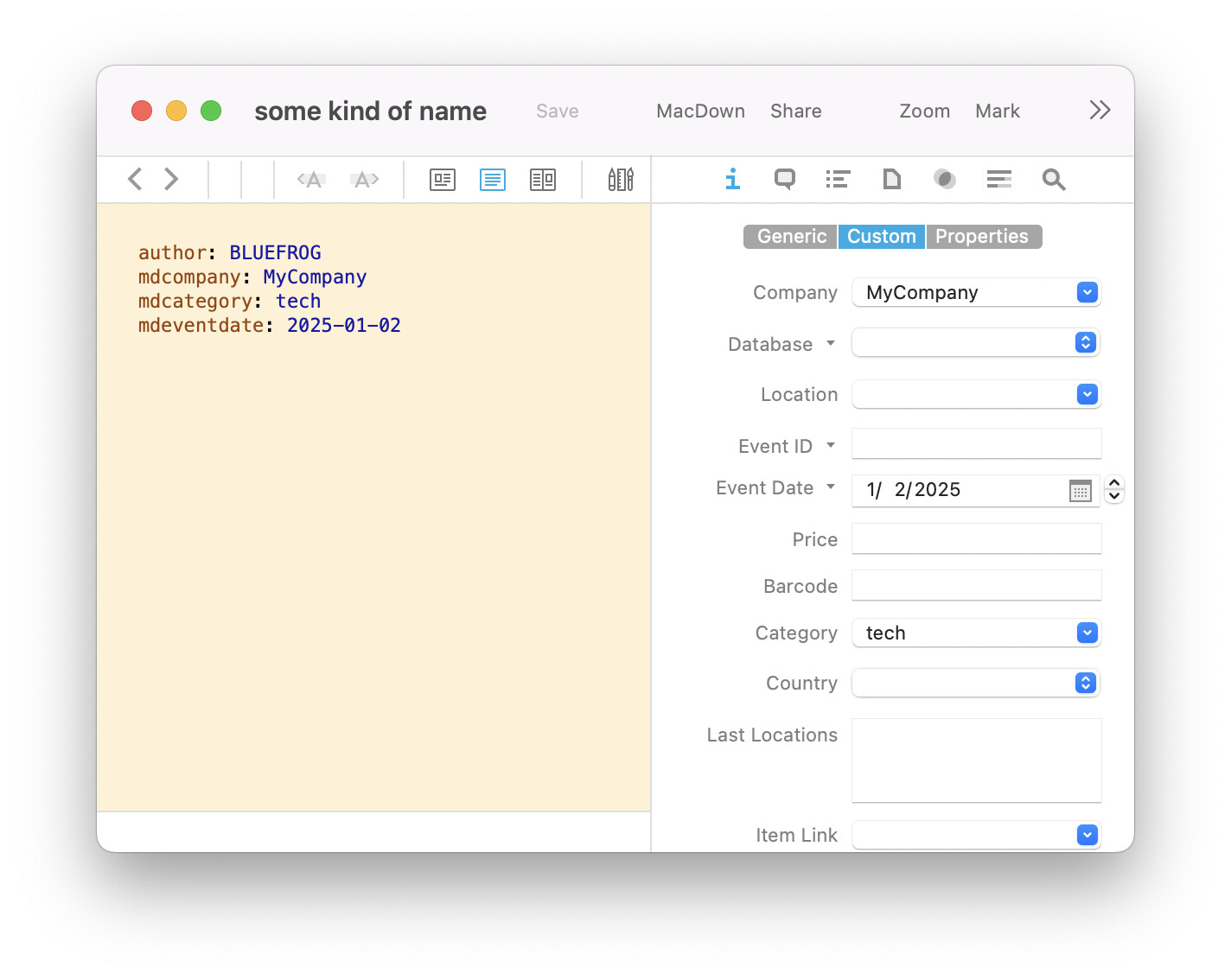Open the text lines inspector icon
Viewport: 1231px width, 980px height.
(x=999, y=179)
